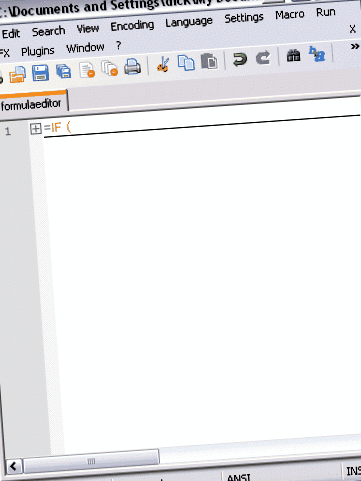Click the horizontal scrollbar left arrow

tap(14, 466)
